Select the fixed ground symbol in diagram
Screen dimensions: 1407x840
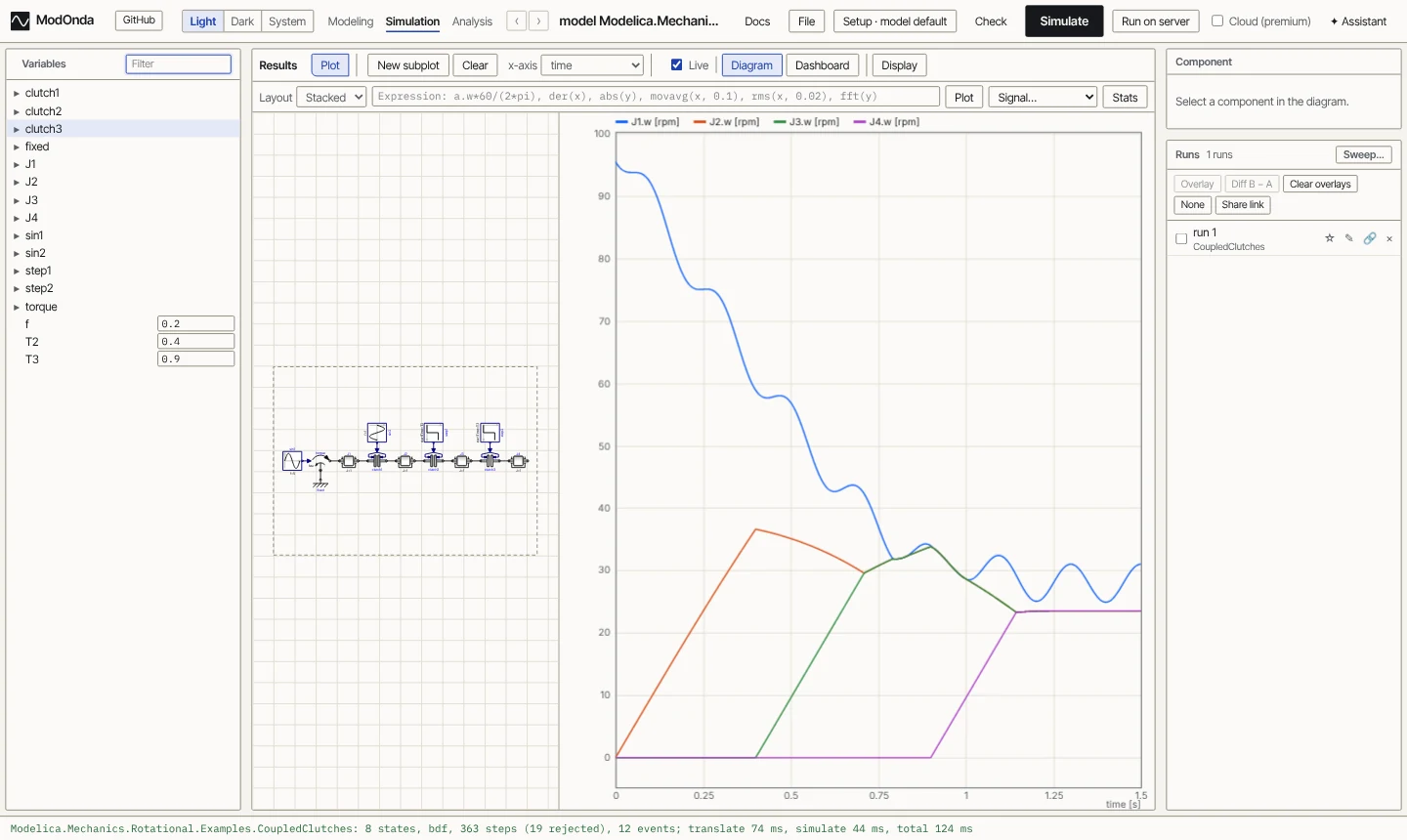(x=320, y=483)
